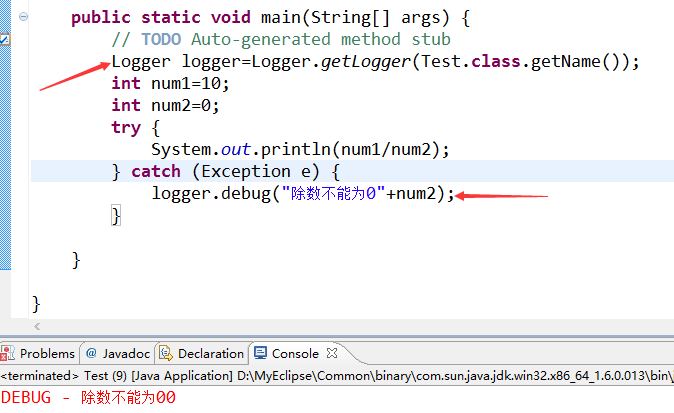This screenshot has width=674, height=413.
Task: Open the Javadoc tab
Action: pos(117,353)
